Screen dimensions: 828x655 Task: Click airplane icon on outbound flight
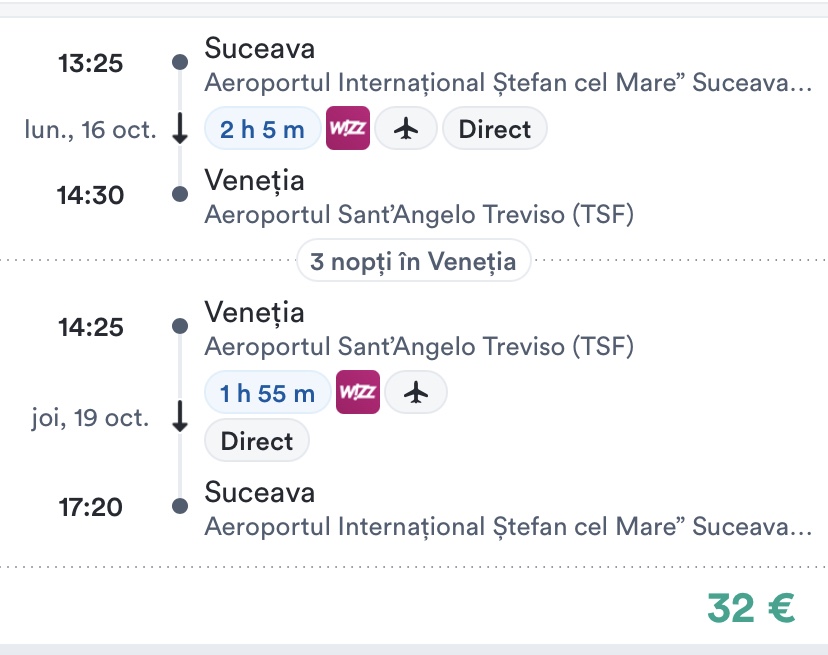[x=405, y=129]
